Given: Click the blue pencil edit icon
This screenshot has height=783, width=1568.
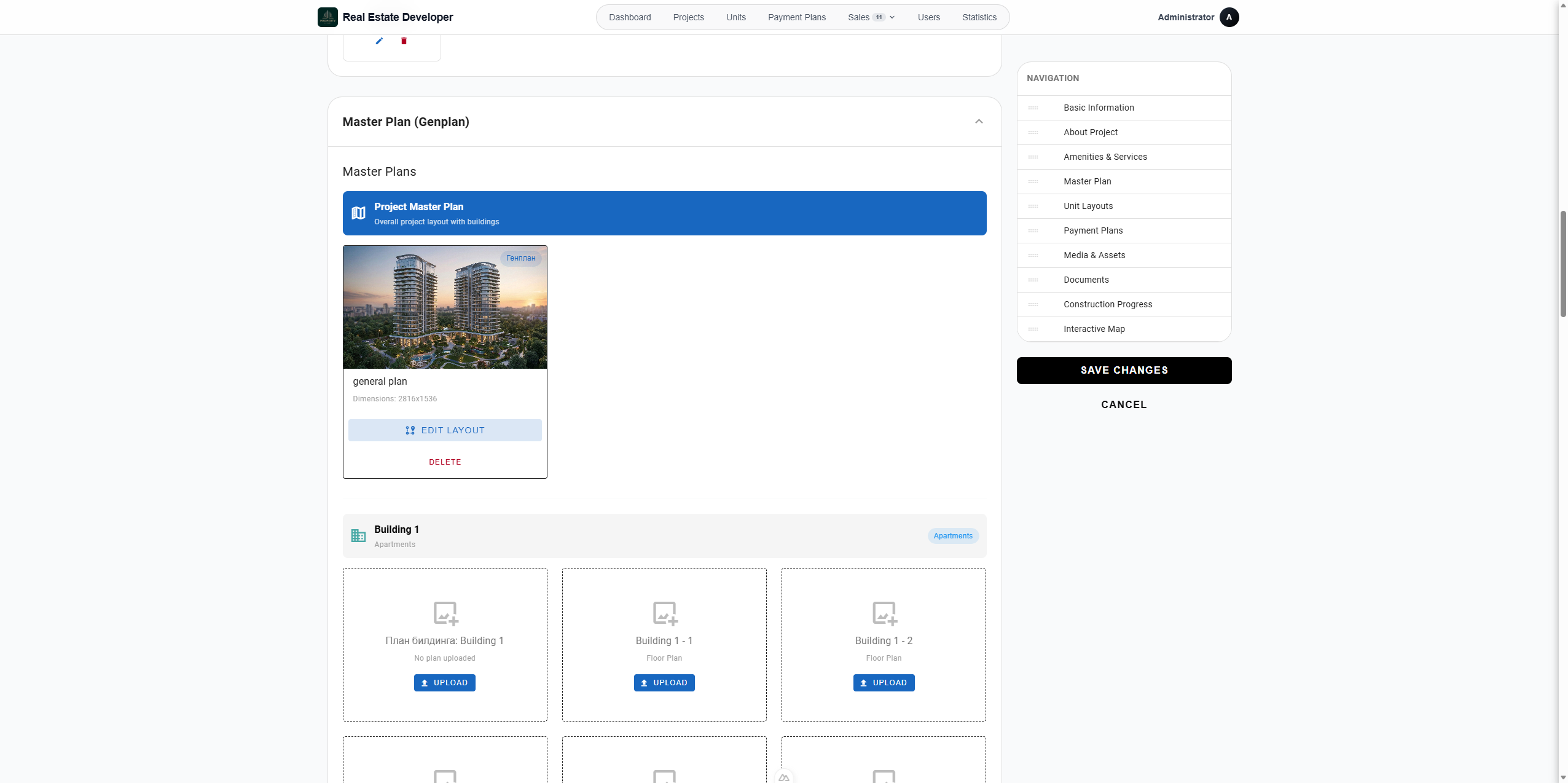Looking at the screenshot, I should click(379, 41).
